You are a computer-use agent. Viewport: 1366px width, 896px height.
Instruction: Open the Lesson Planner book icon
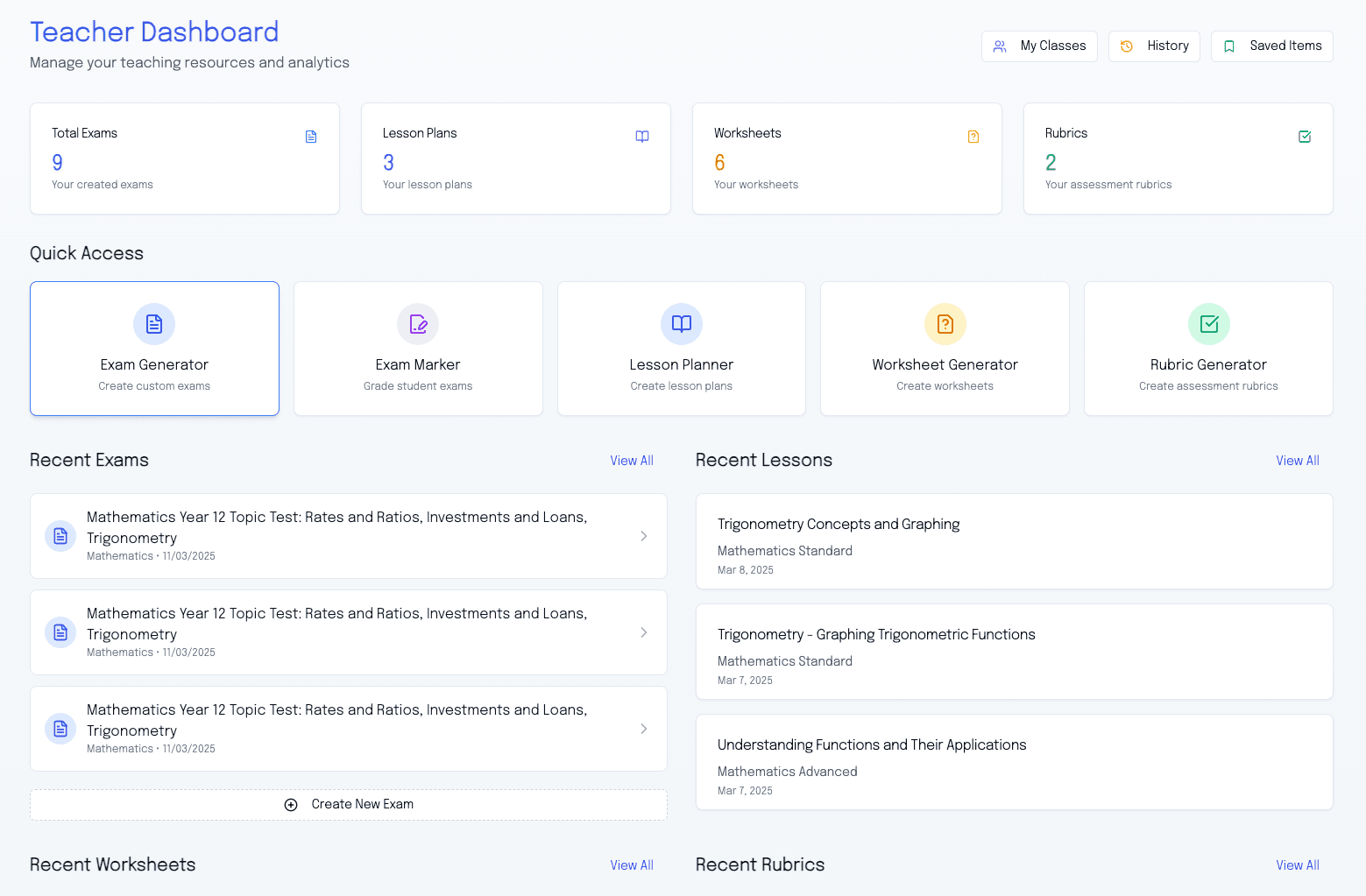click(681, 324)
